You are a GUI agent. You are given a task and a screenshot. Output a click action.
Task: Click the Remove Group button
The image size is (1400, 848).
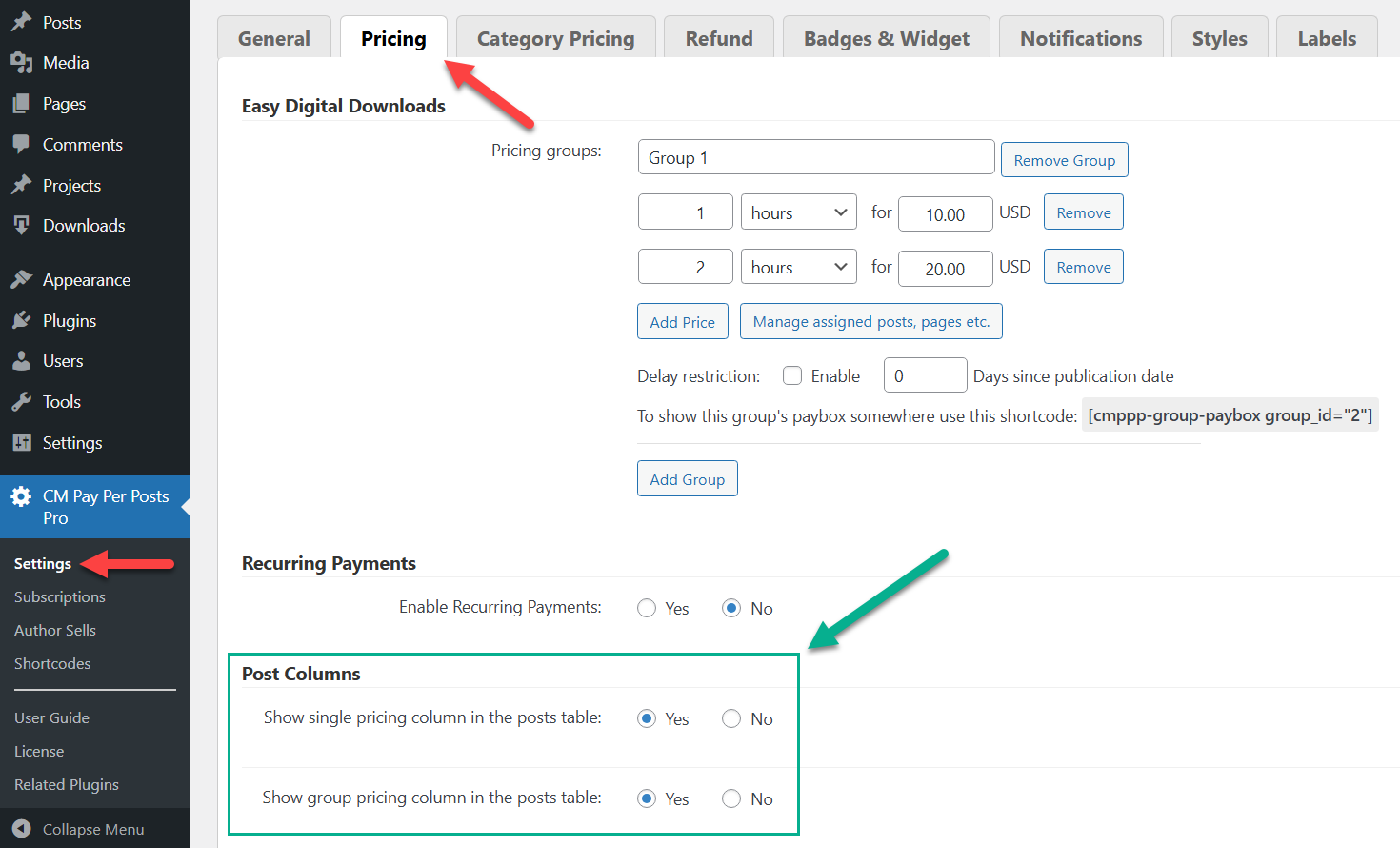1065,160
